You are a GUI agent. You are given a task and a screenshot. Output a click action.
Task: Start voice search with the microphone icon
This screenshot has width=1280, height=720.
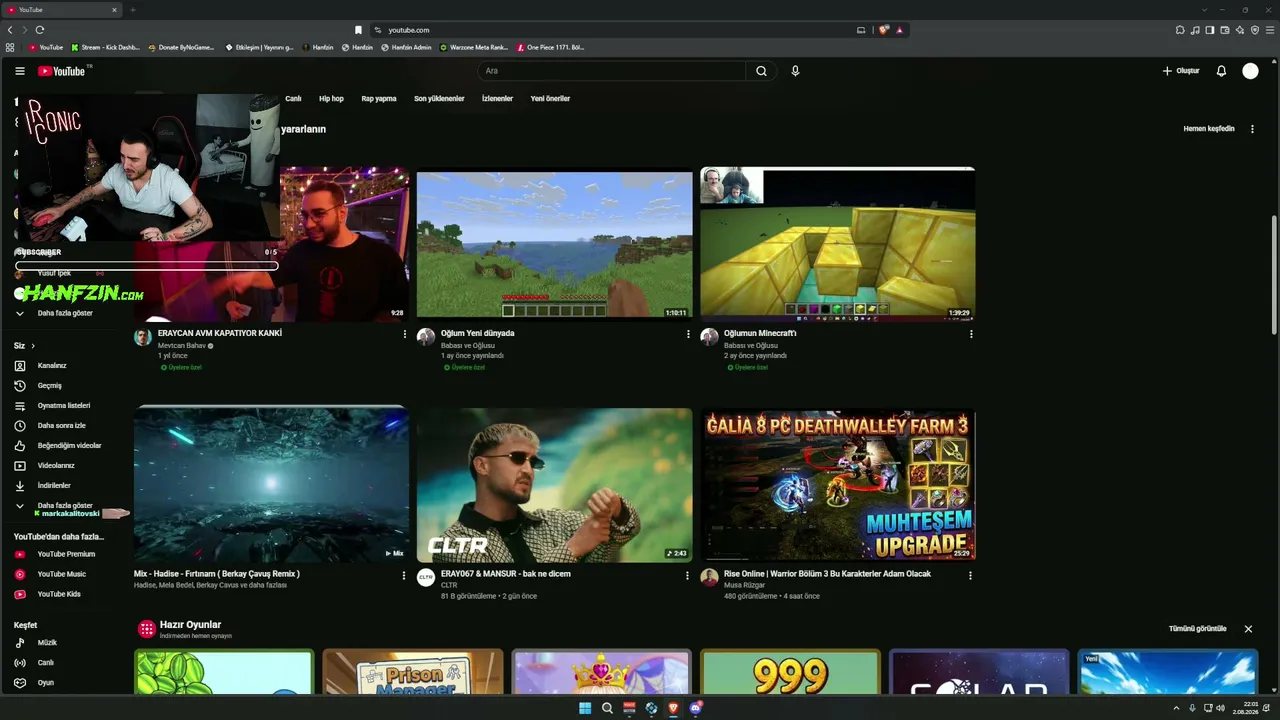[x=795, y=71]
